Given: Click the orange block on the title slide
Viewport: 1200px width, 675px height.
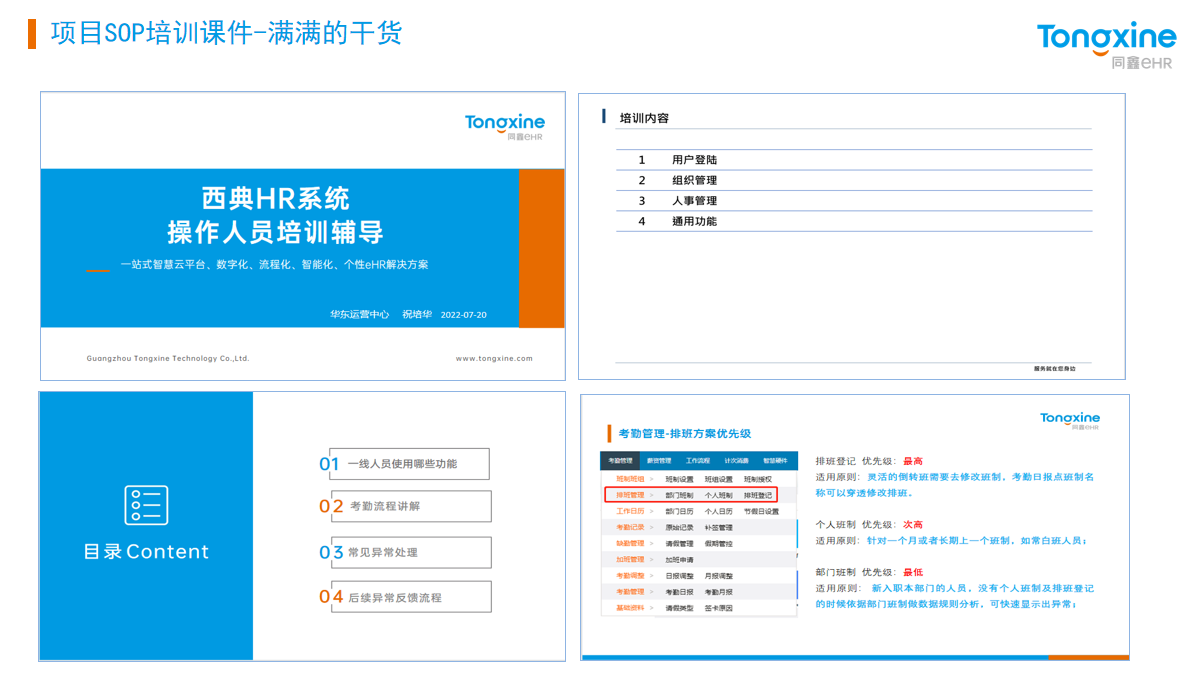Looking at the screenshot, I should 541,248.
